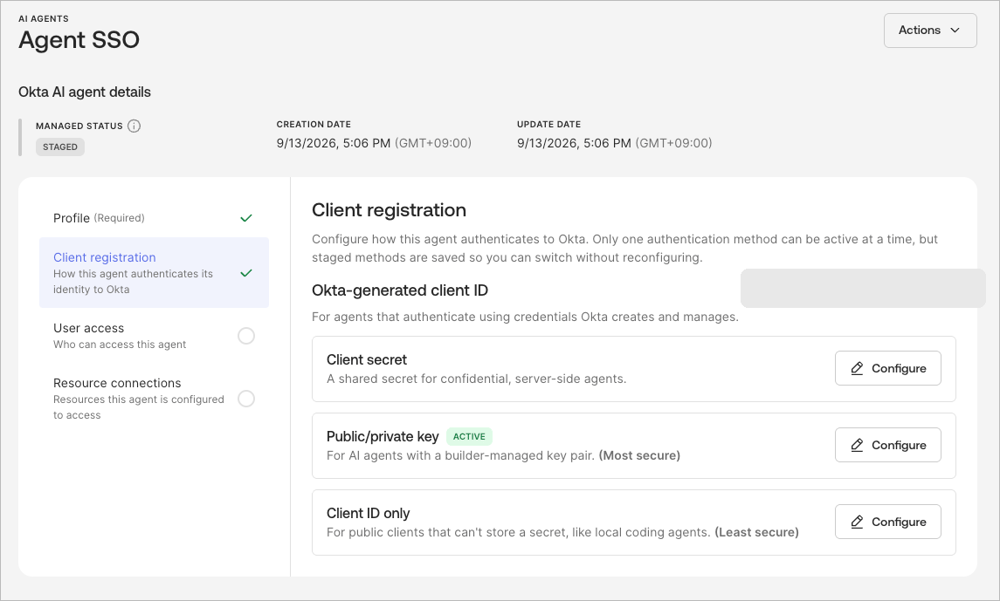Click the (Least secure) label
Viewport: 1000px width, 601px height.
point(756,532)
